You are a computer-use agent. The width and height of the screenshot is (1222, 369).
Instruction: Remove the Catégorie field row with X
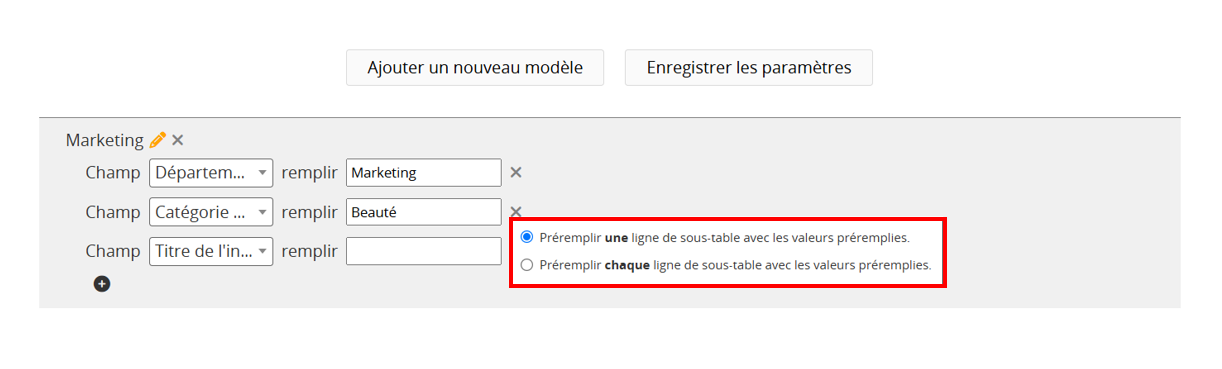pyautogui.click(x=516, y=211)
